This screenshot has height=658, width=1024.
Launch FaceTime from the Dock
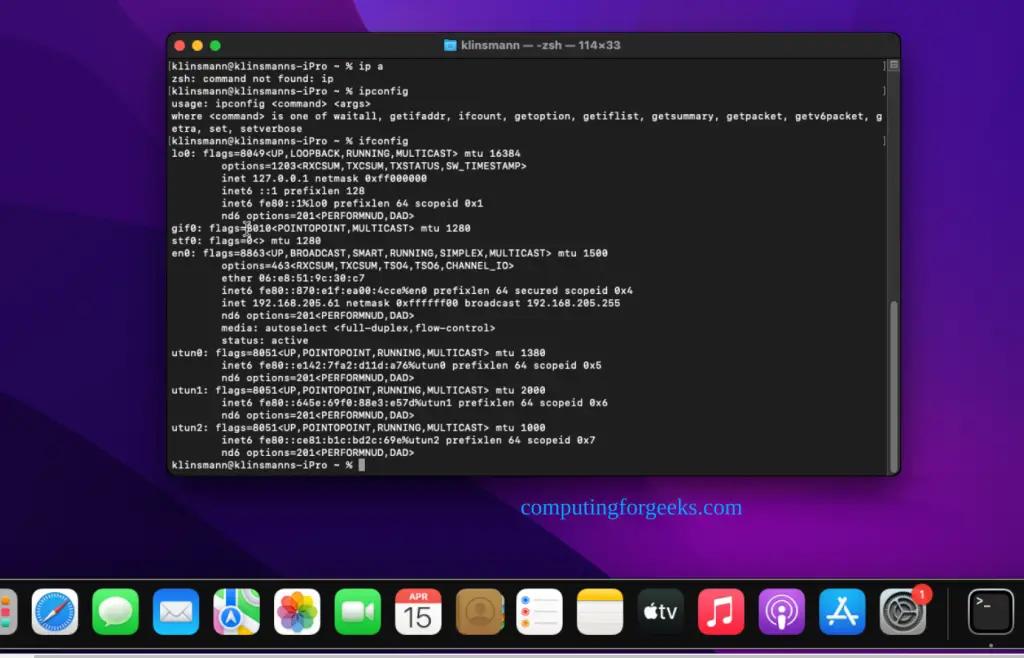coord(358,612)
